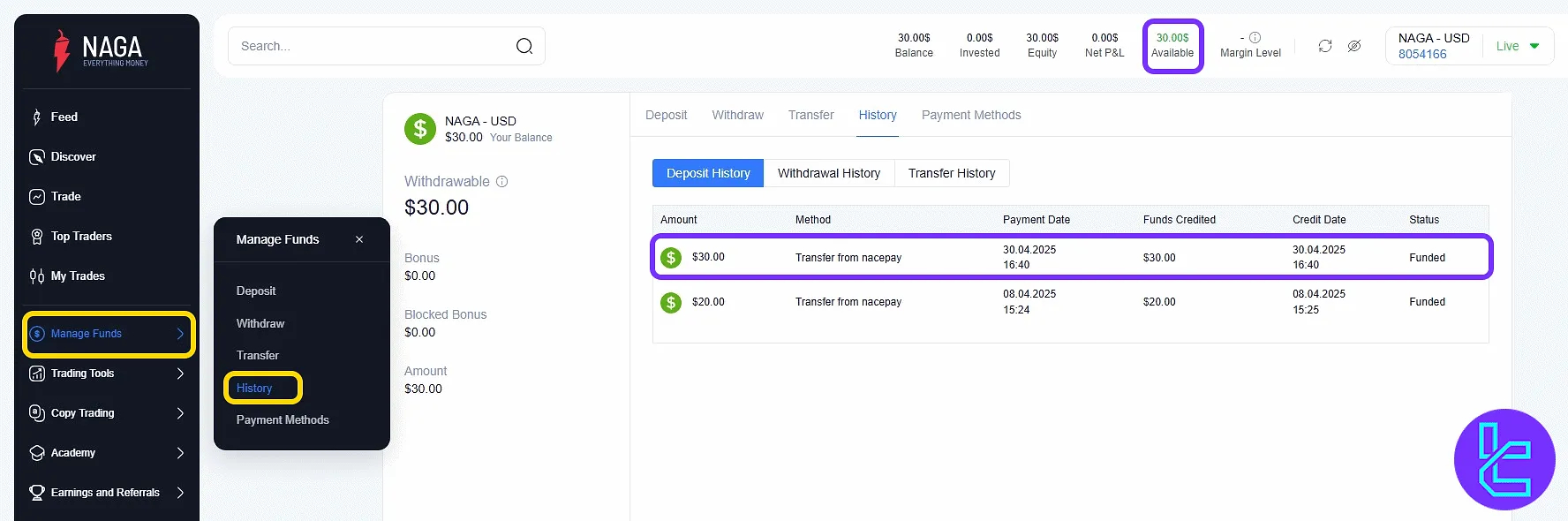Click the Withdrawal History button
The width and height of the screenshot is (1568, 521).
[829, 173]
